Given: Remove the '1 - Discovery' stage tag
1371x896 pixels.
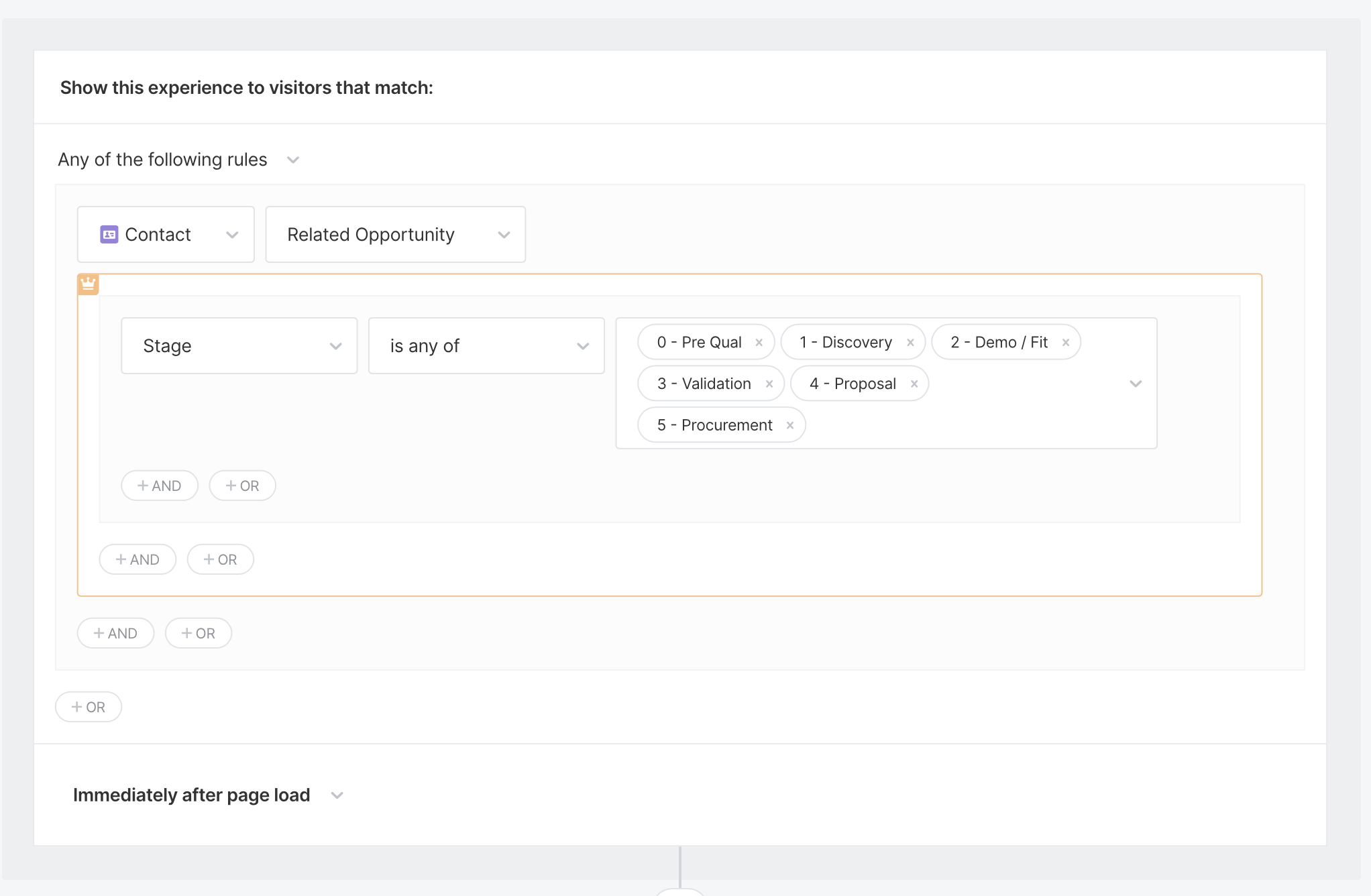Looking at the screenshot, I should (x=910, y=343).
